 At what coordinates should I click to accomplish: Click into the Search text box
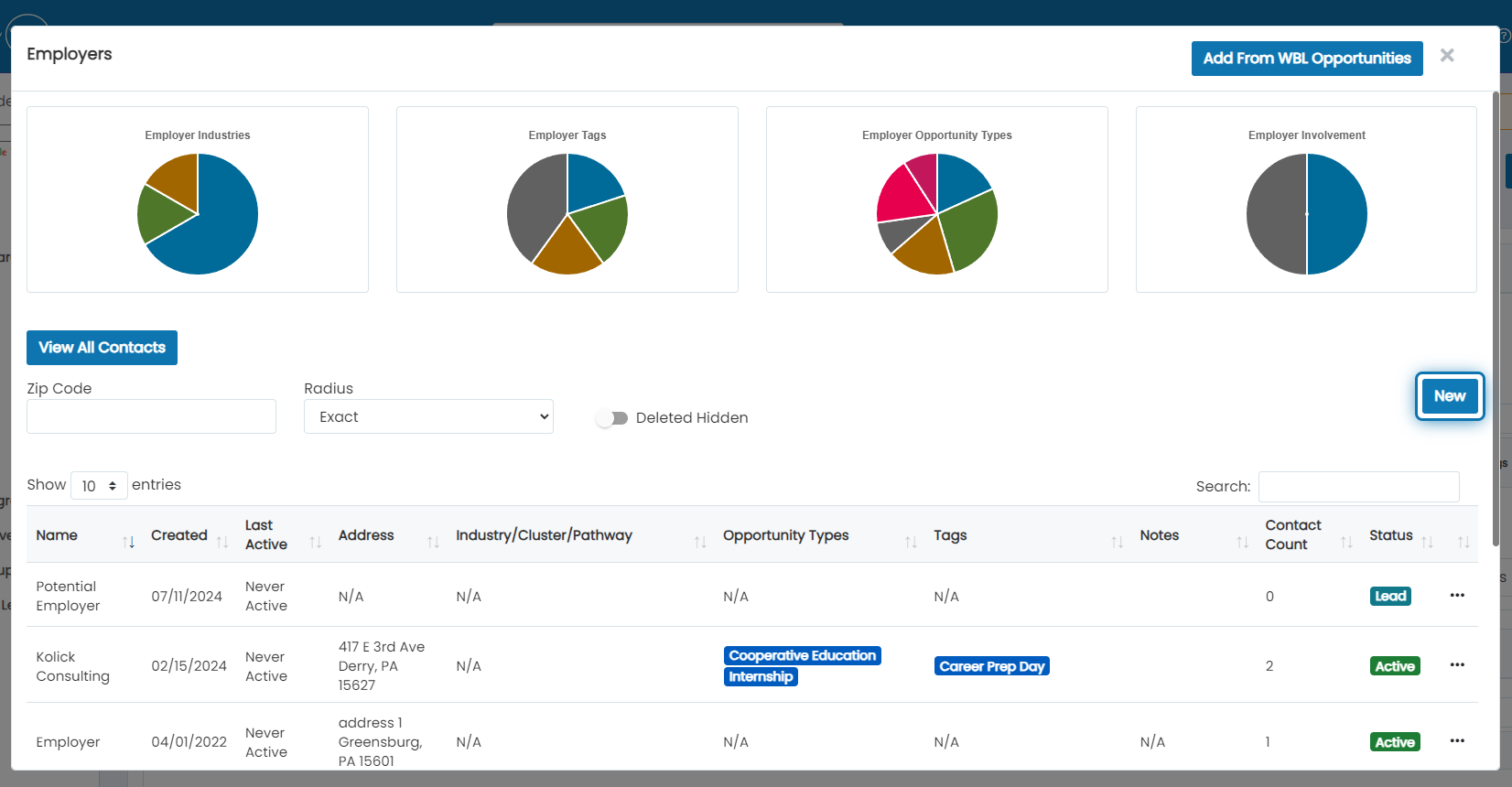pos(1358,487)
